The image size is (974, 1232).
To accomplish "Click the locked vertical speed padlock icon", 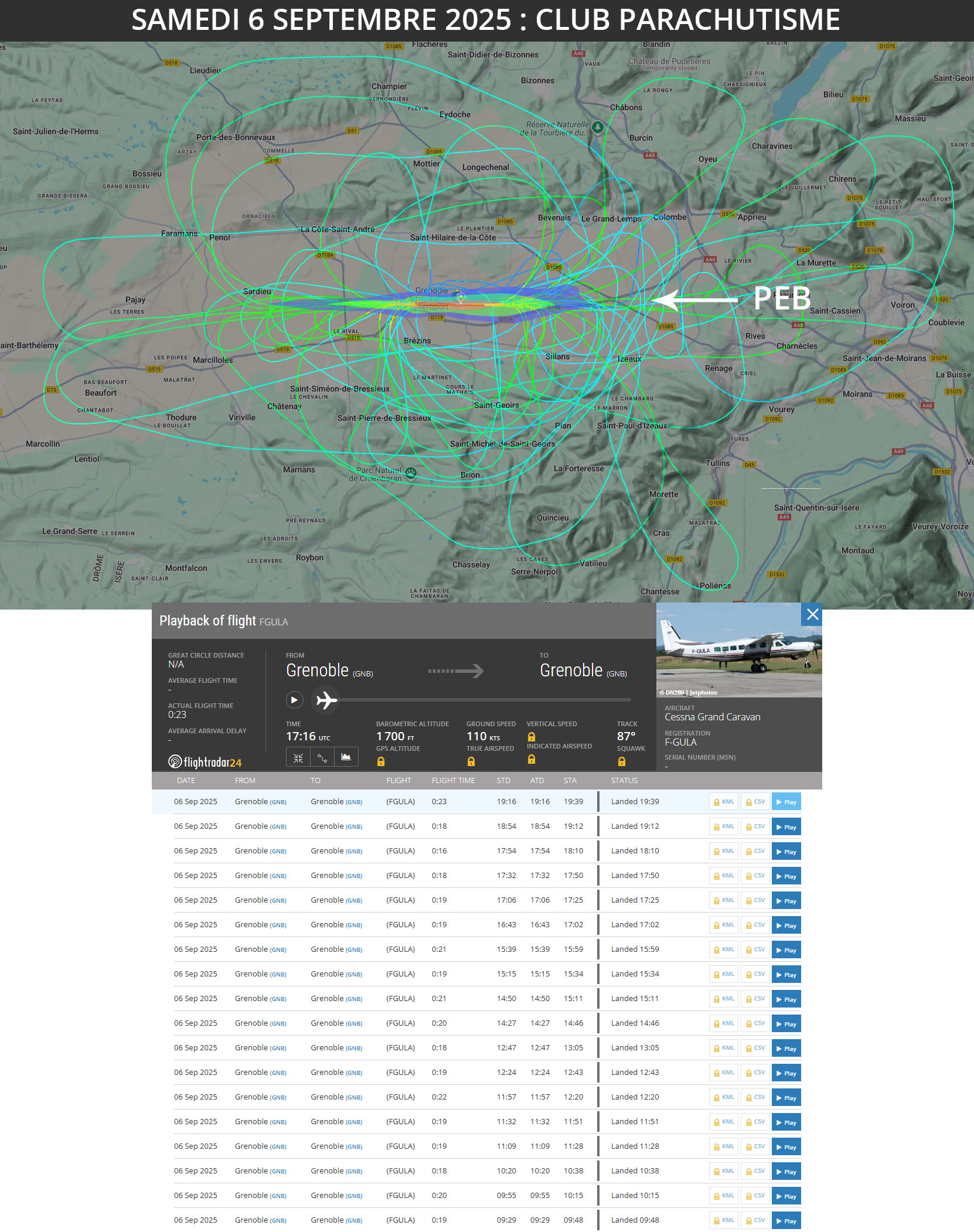I will pyautogui.click(x=532, y=737).
